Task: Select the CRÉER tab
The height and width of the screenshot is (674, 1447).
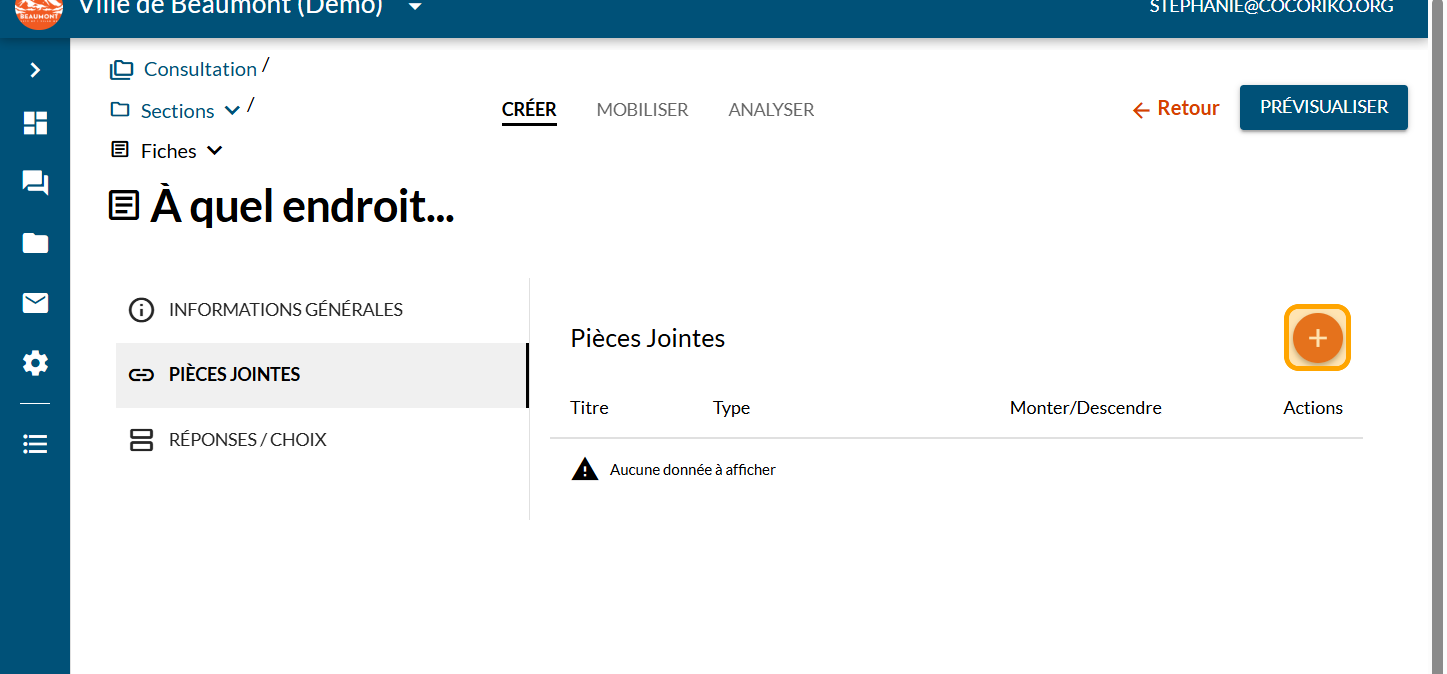Action: 529,110
